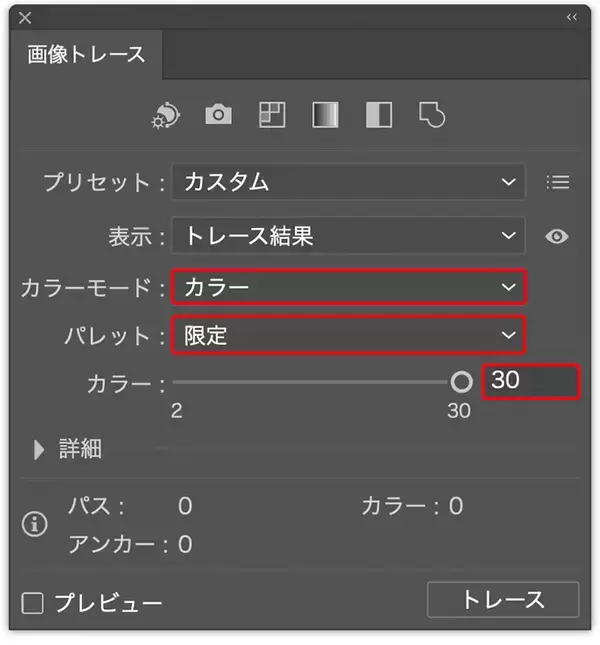600x645 pixels.
Task: Open the カラーモード dropdown showing カラー
Action: (349, 287)
